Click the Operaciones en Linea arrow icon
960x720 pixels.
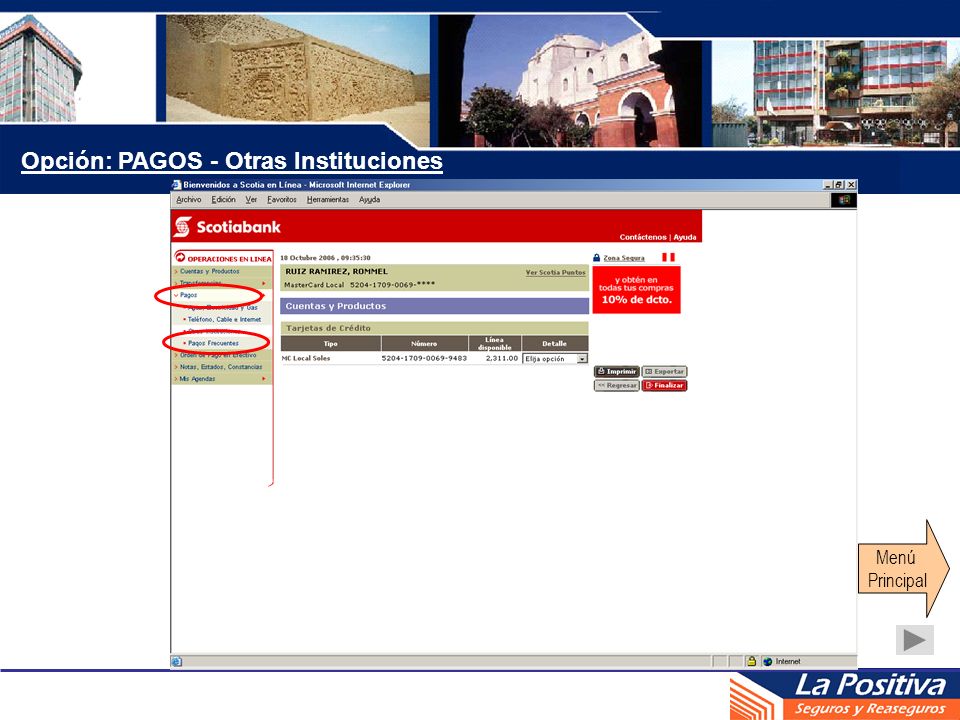tap(180, 257)
